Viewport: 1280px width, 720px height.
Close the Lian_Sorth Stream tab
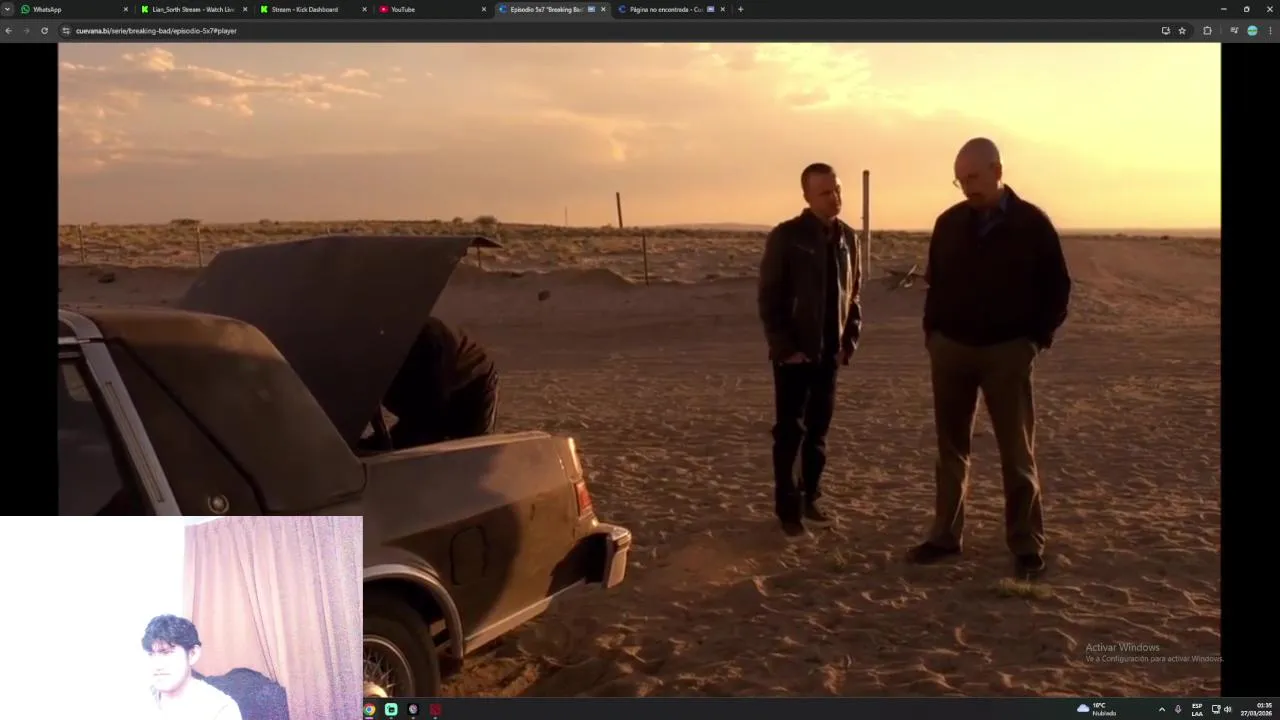pos(245,9)
